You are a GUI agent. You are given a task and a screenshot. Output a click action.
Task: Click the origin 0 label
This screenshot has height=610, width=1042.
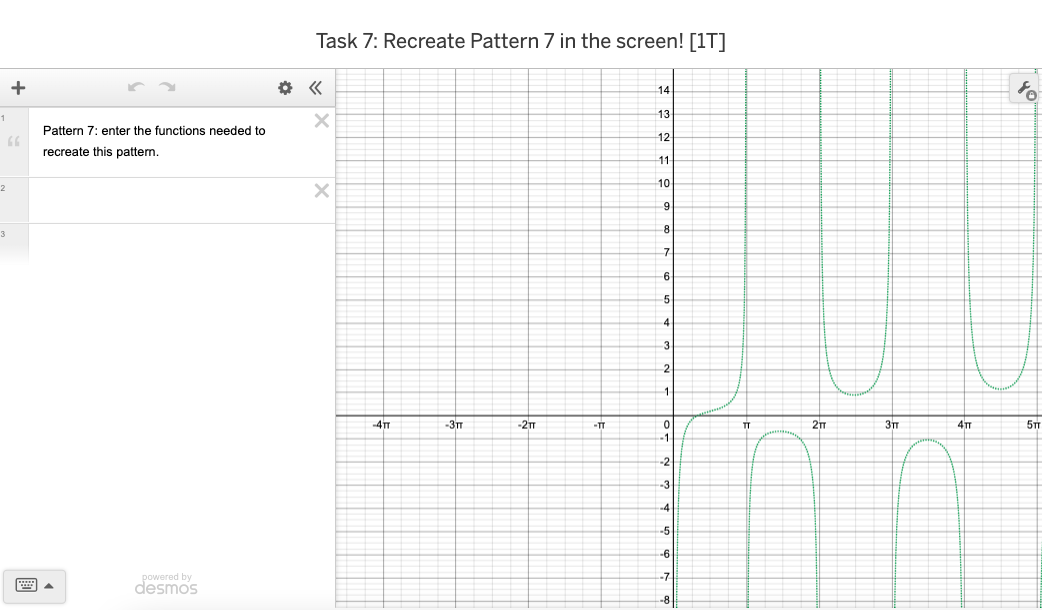tap(667, 425)
